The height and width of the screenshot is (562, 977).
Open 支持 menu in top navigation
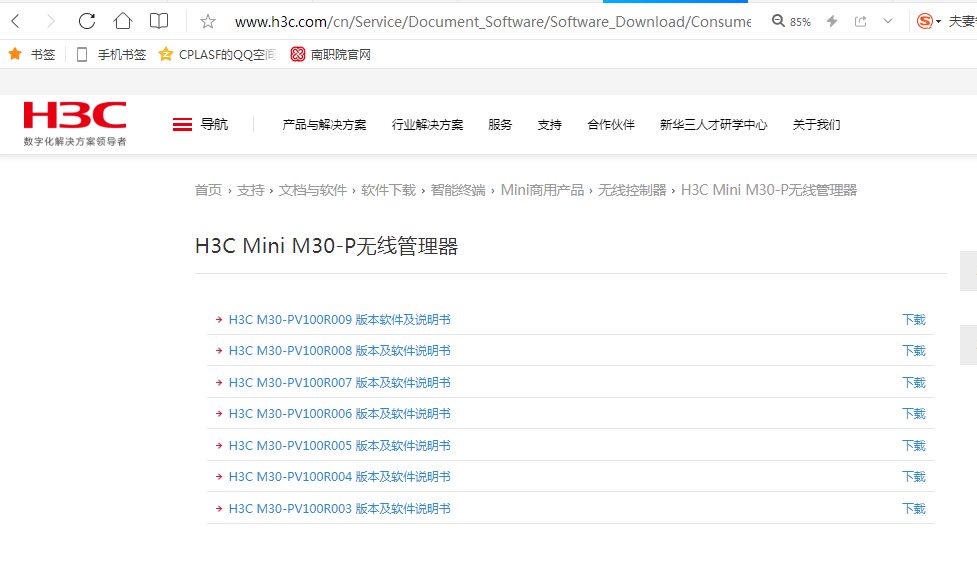coord(550,125)
